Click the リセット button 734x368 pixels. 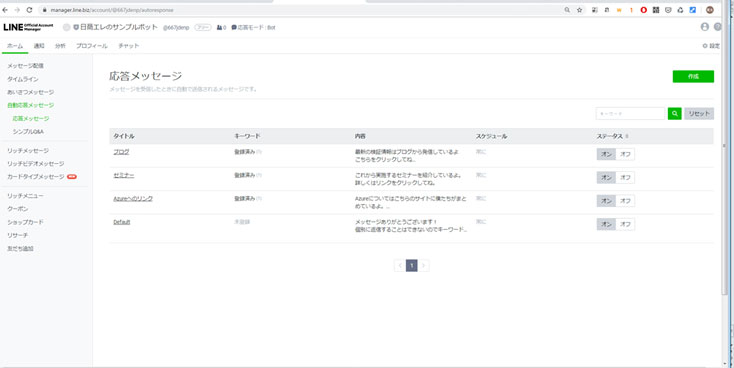click(x=699, y=113)
